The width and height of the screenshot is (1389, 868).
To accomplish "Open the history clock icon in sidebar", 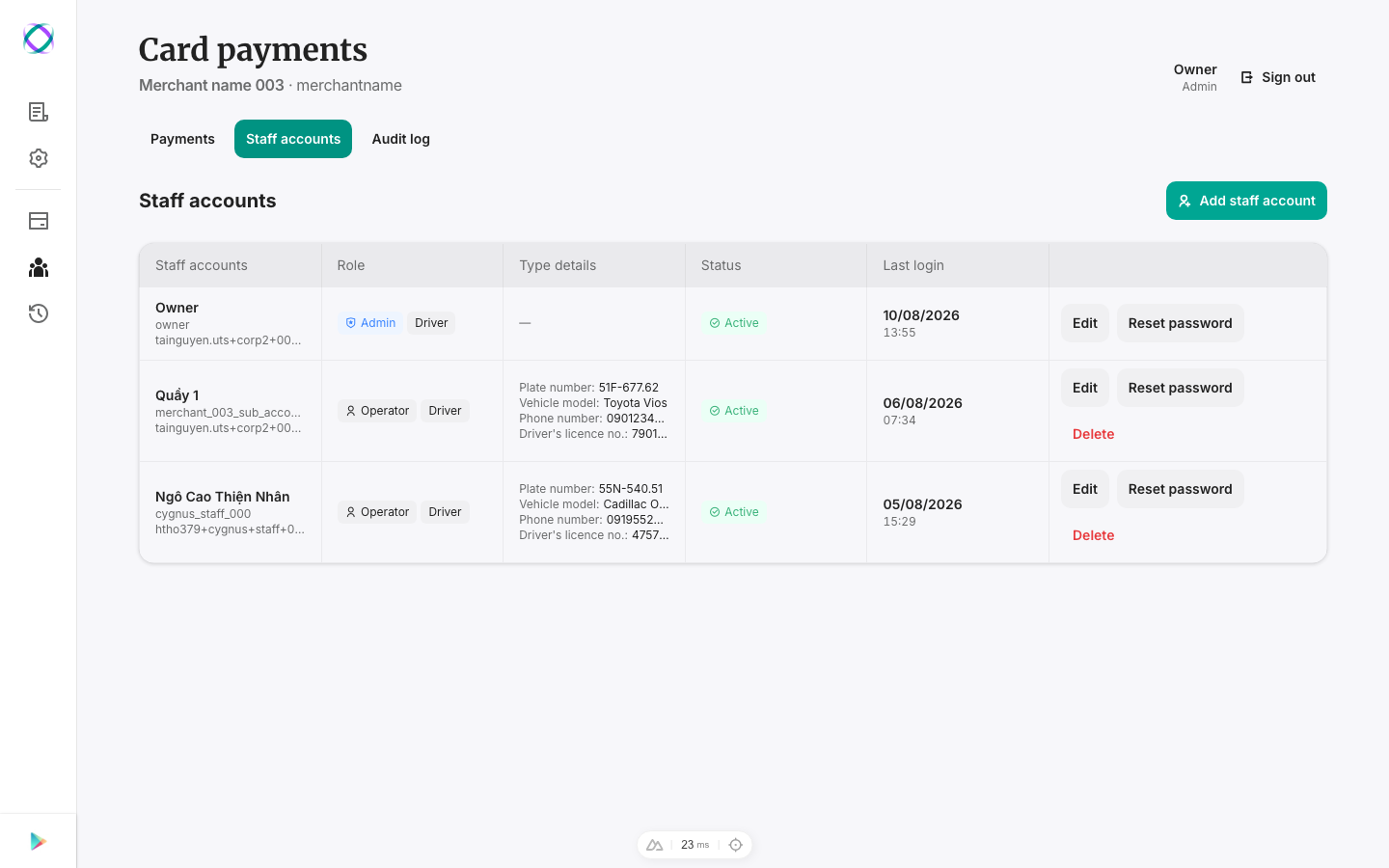I will 39,313.
